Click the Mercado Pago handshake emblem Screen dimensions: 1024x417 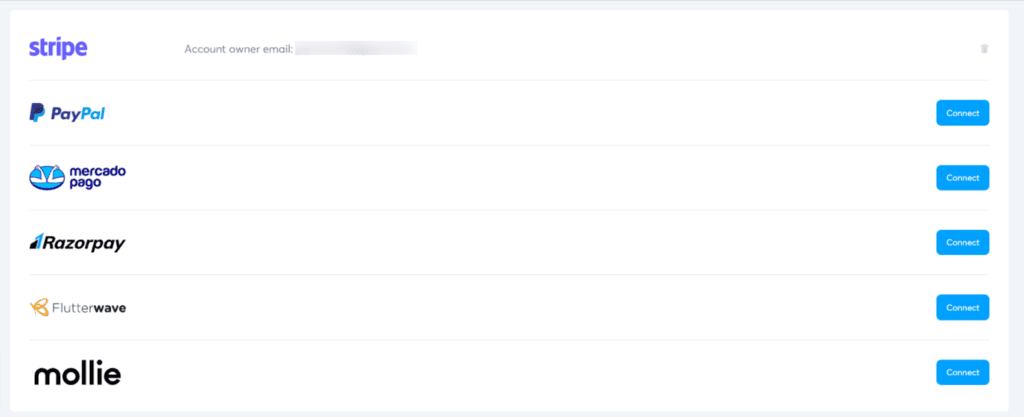(47, 178)
